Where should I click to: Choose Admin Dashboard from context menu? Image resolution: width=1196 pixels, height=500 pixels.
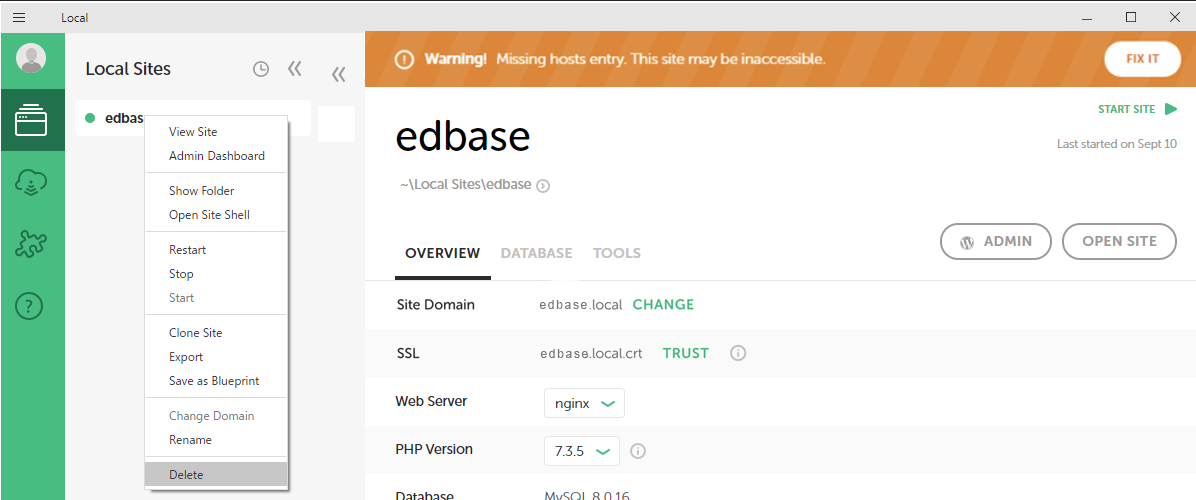click(x=216, y=155)
